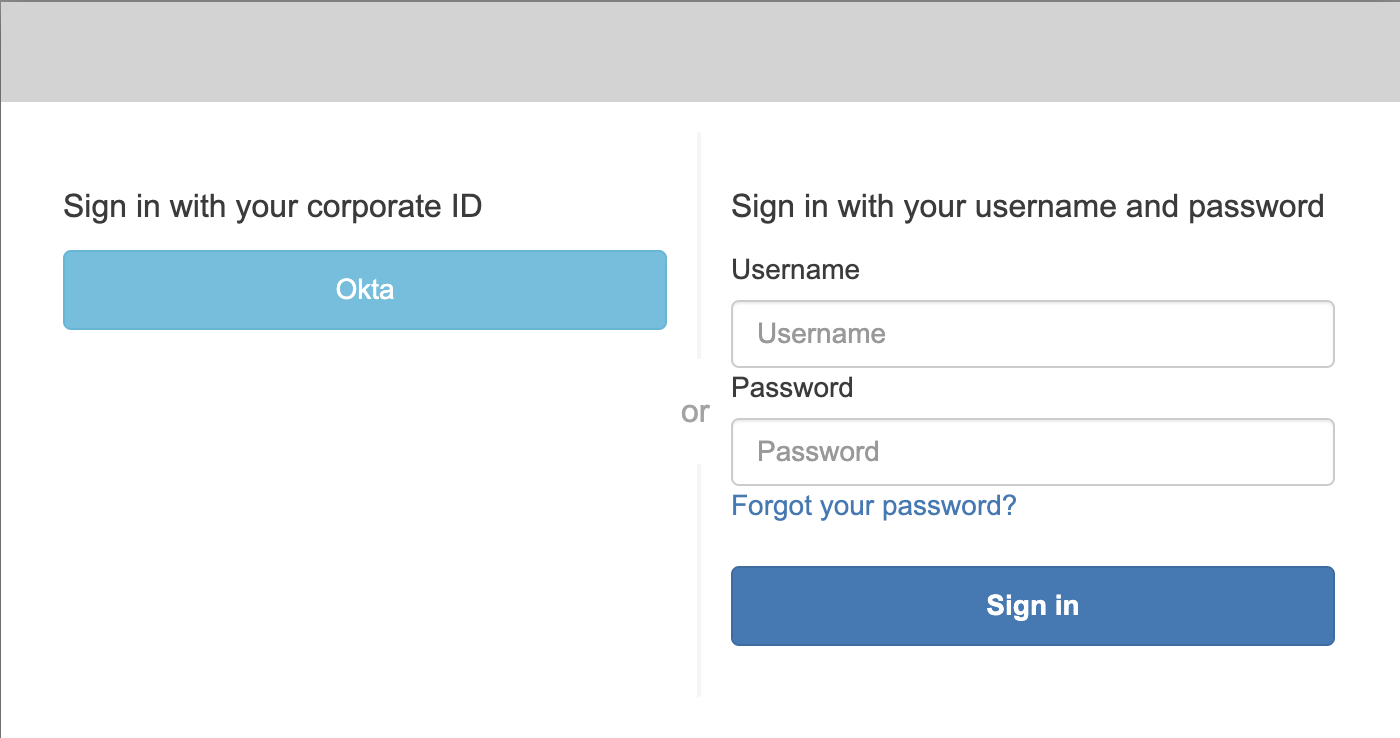Screen dimensions: 1400x738
Task: Click the Password label above the field
Action: coord(792,387)
